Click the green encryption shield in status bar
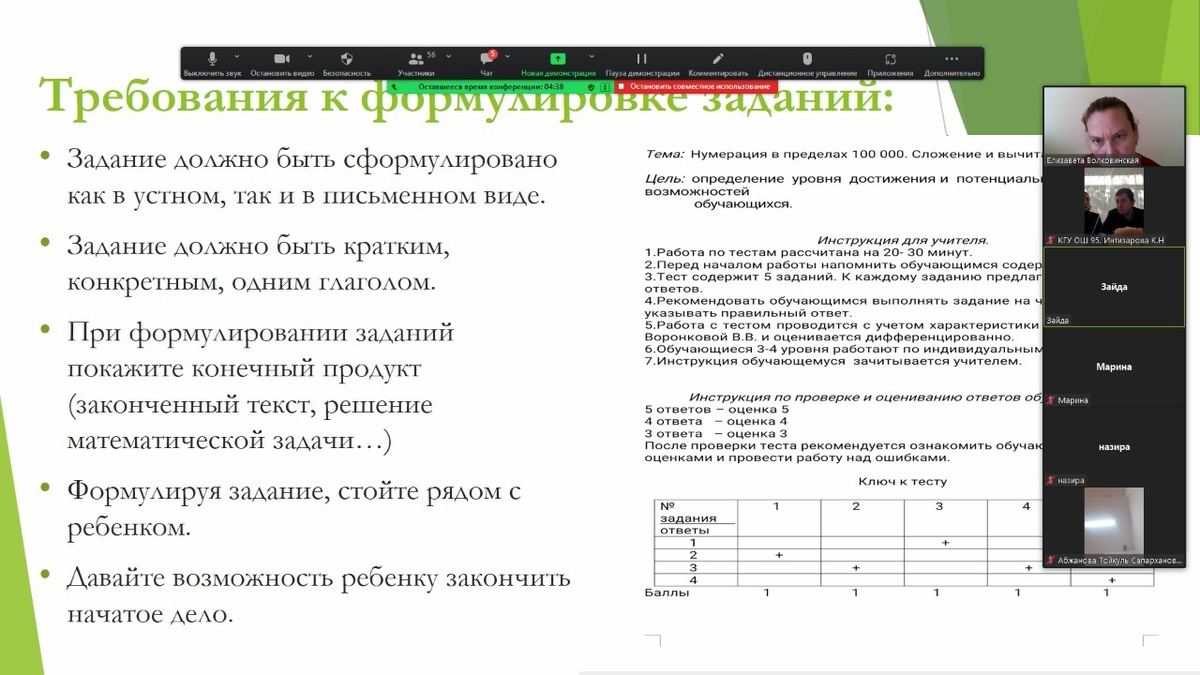 591,87
